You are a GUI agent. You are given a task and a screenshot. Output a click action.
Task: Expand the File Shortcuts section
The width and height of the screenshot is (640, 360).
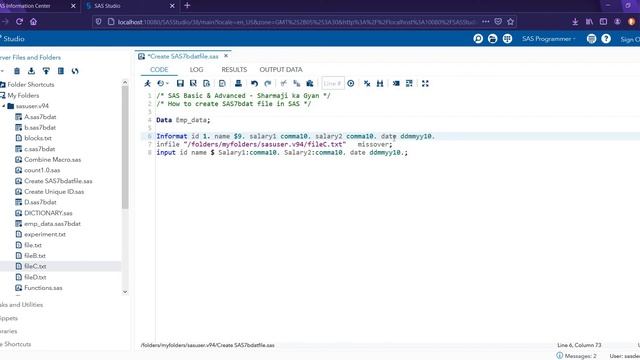16,344
